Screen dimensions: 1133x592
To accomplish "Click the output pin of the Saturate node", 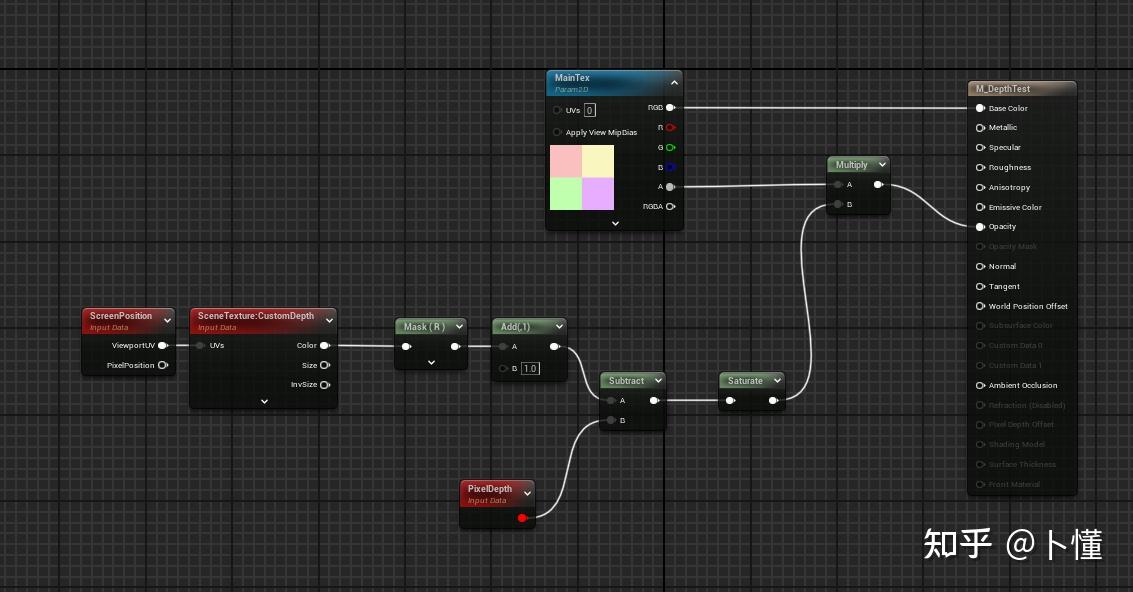I will (x=773, y=399).
